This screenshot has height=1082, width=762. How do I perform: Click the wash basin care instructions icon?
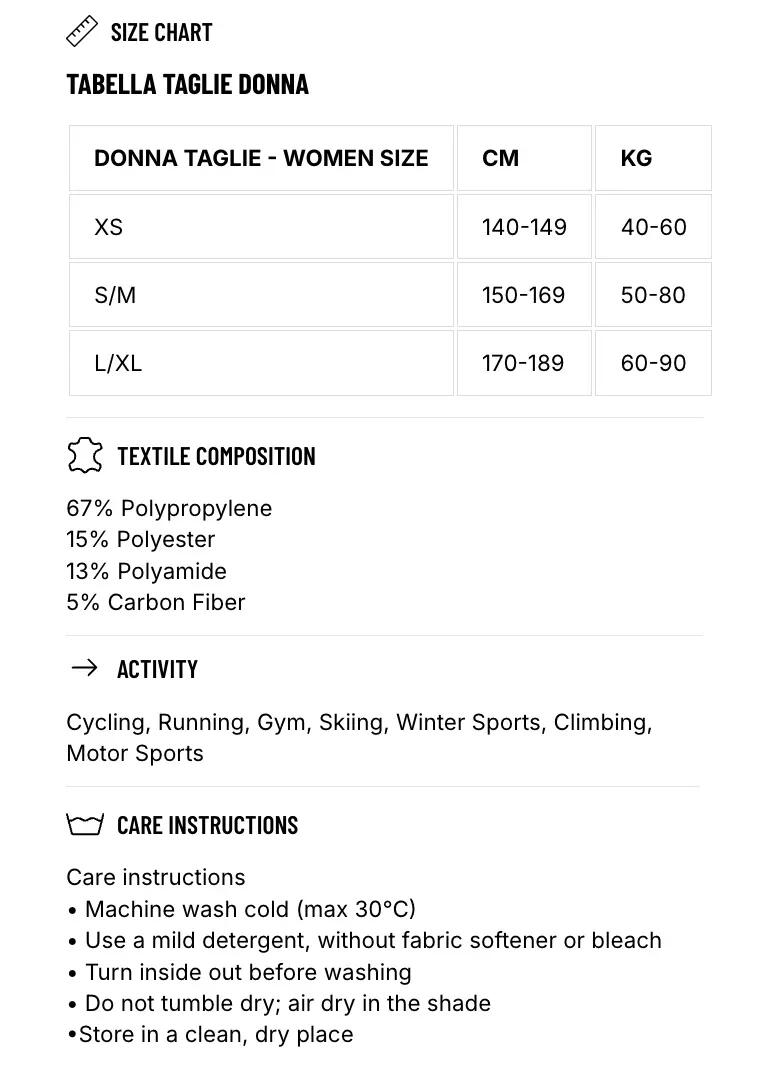tap(84, 824)
